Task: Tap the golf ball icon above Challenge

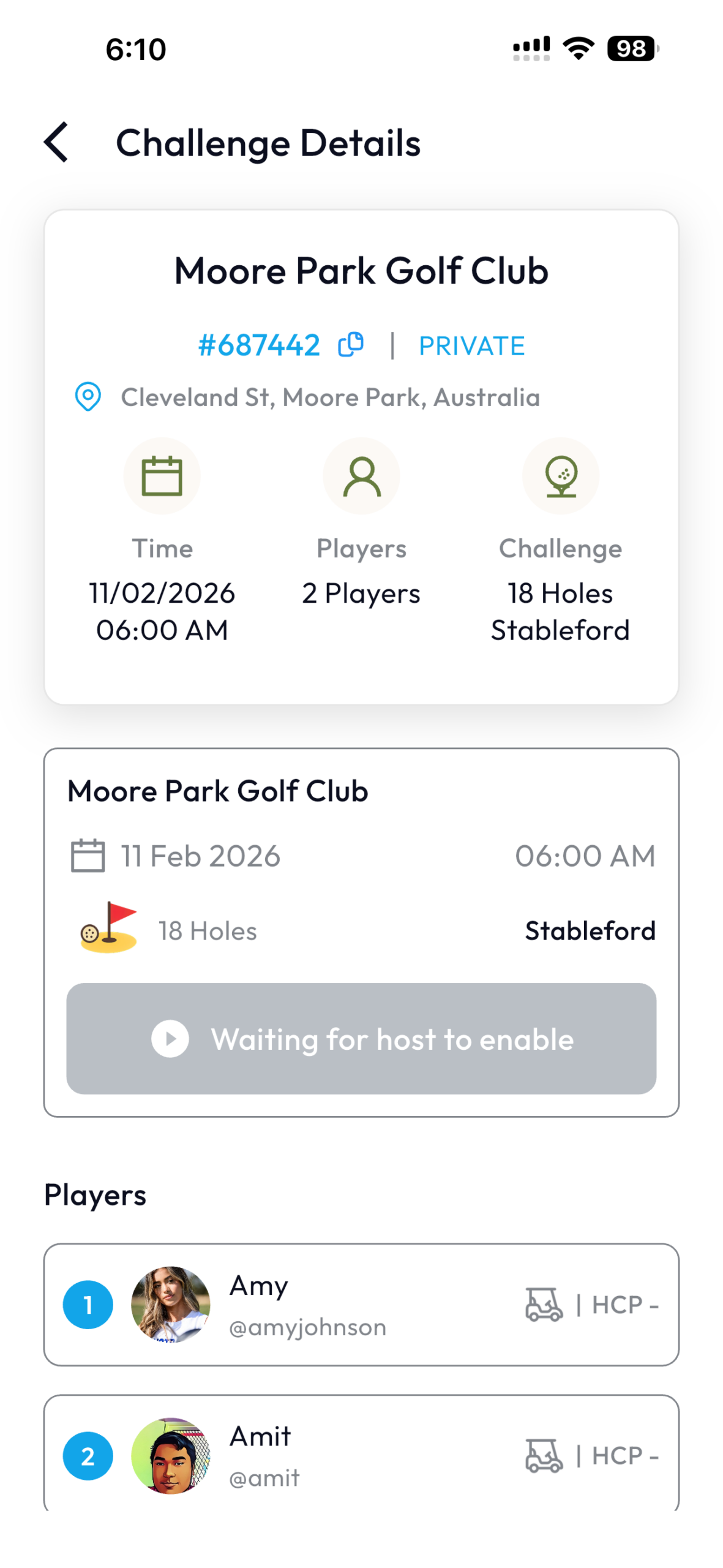Action: (560, 475)
